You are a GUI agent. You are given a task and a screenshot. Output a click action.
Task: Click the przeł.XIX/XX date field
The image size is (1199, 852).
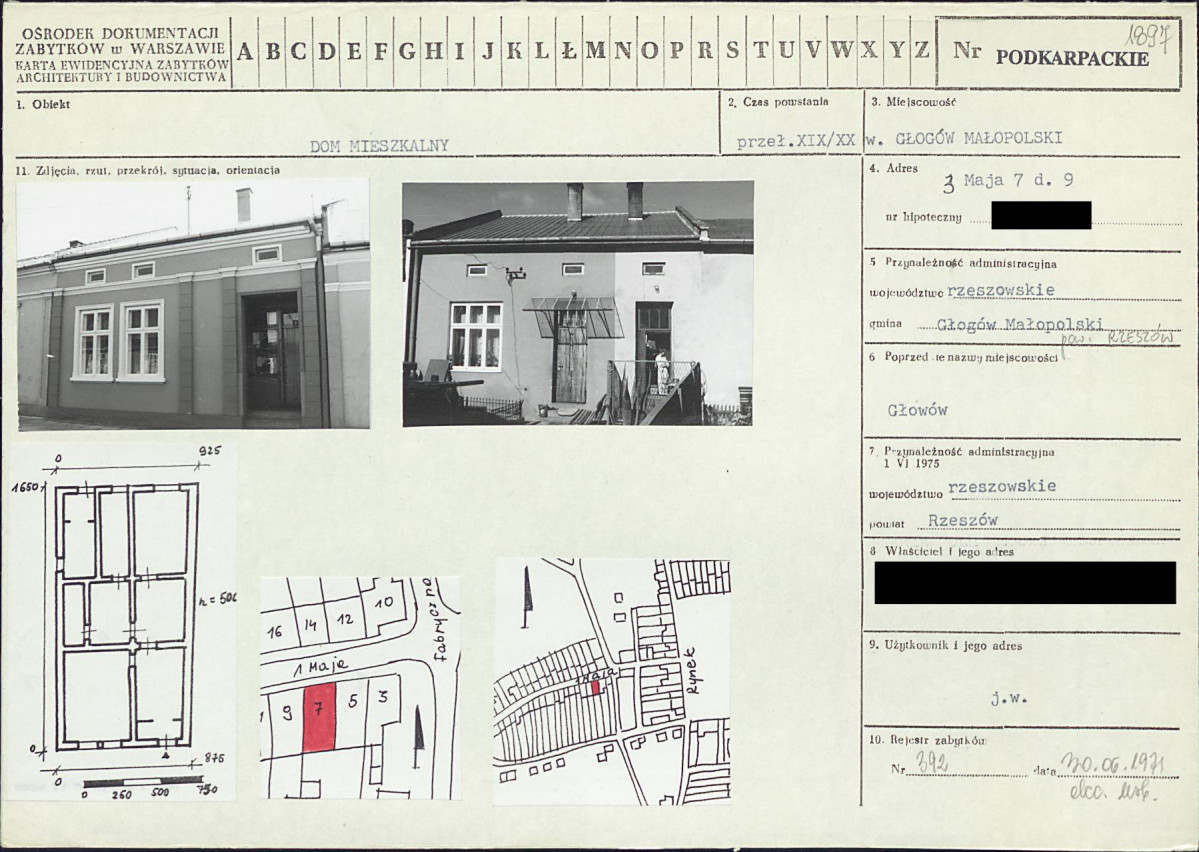[x=795, y=141]
